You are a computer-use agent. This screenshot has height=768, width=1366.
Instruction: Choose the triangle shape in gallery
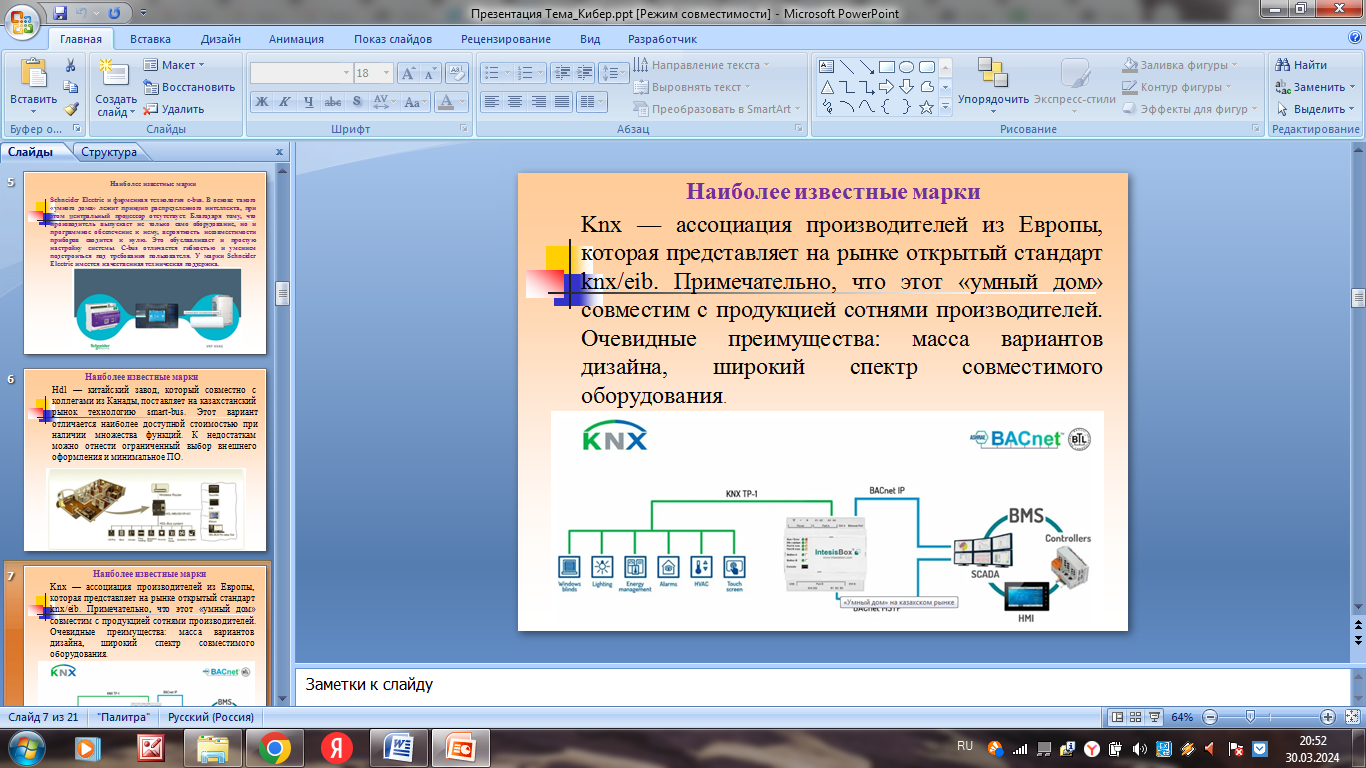[x=827, y=87]
